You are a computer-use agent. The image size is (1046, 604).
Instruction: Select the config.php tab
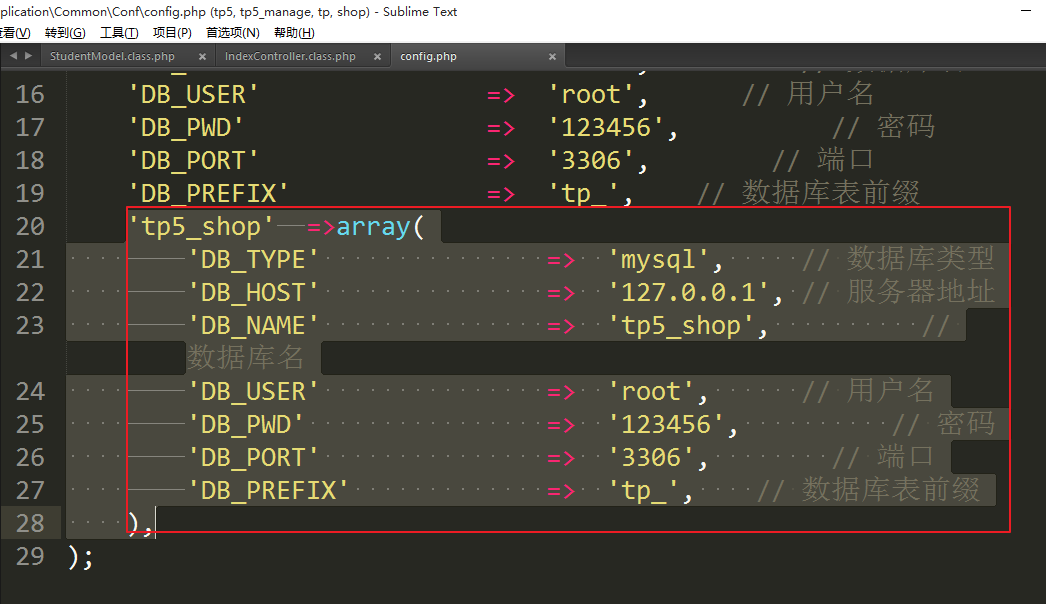(428, 57)
